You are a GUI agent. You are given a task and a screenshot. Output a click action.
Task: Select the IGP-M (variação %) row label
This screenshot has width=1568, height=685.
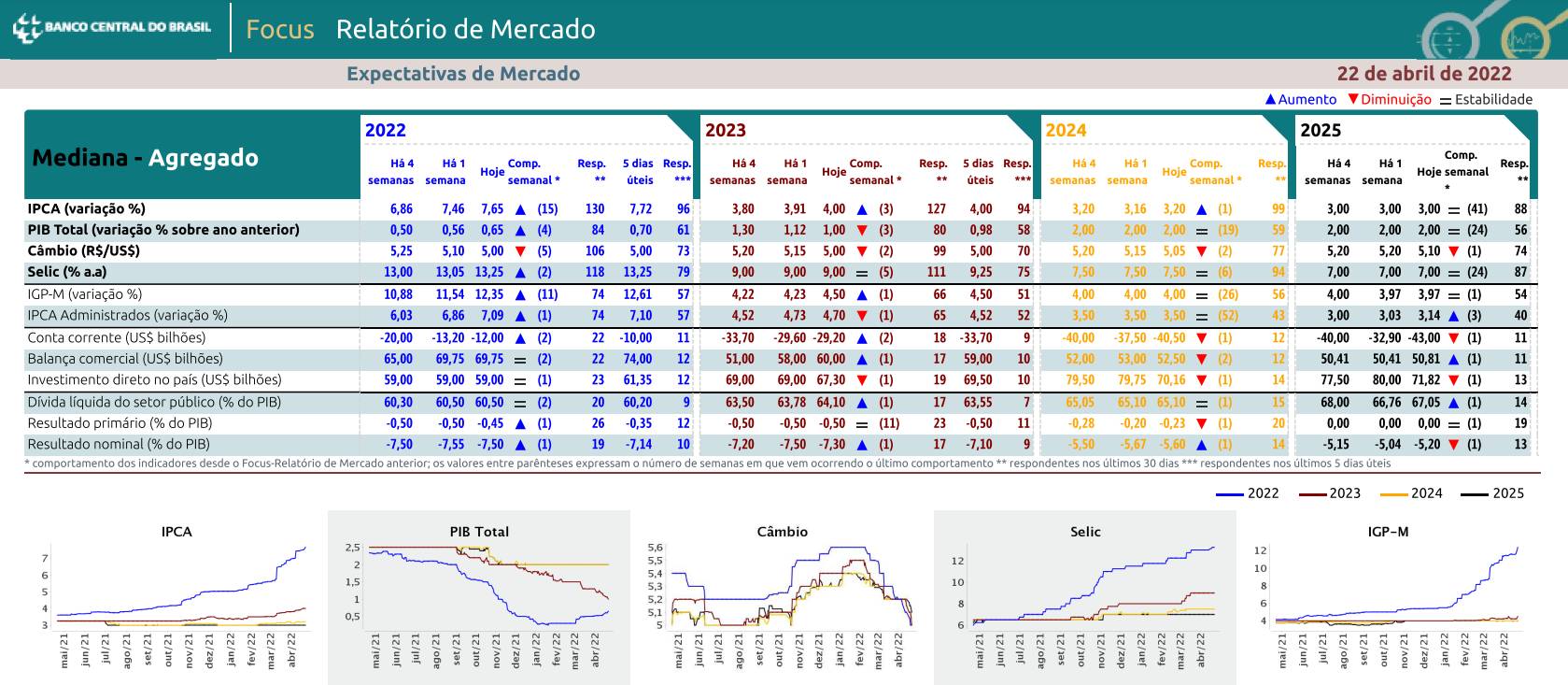[85, 294]
